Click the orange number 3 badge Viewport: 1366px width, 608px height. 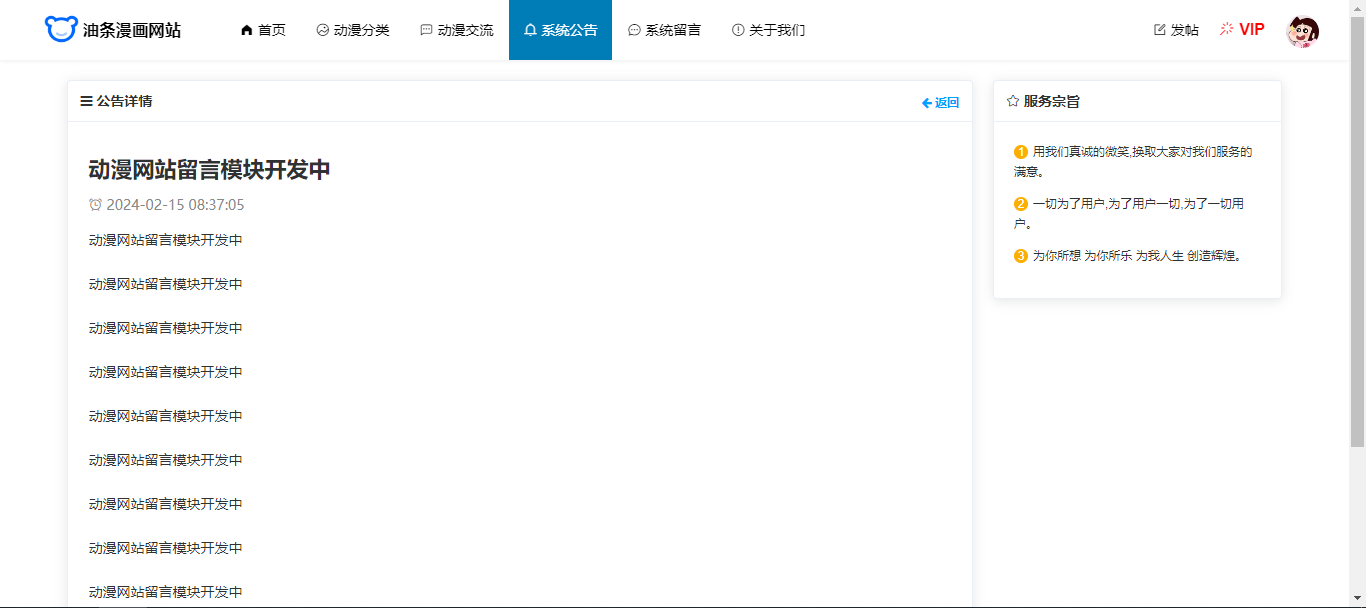1021,256
